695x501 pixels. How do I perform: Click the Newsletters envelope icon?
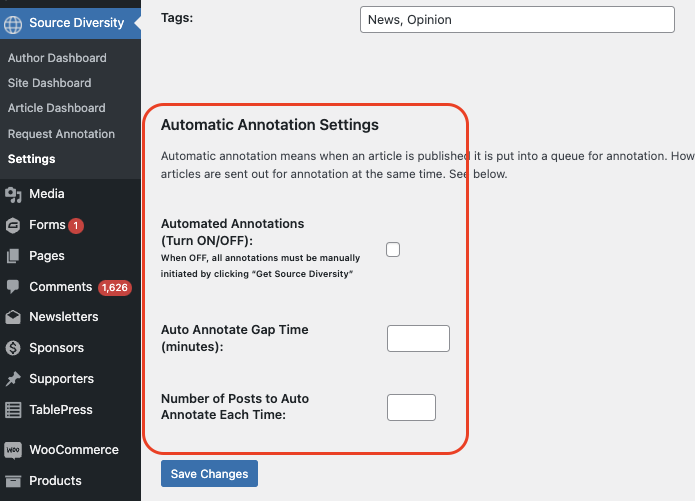(14, 317)
